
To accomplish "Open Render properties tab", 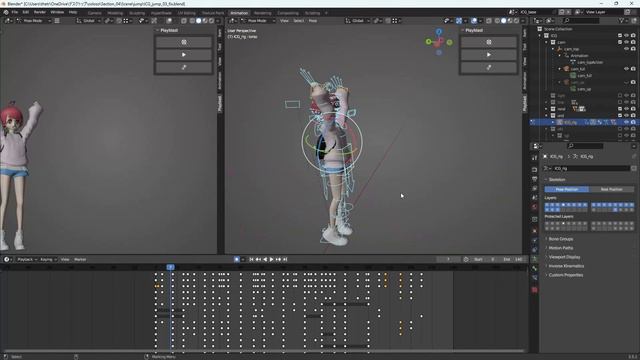I will coord(534,169).
